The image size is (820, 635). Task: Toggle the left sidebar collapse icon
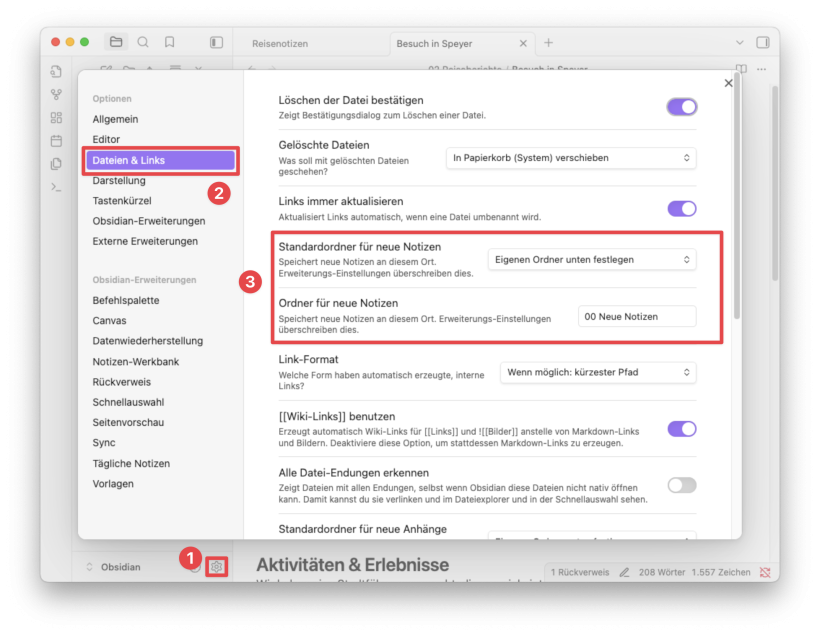[216, 42]
